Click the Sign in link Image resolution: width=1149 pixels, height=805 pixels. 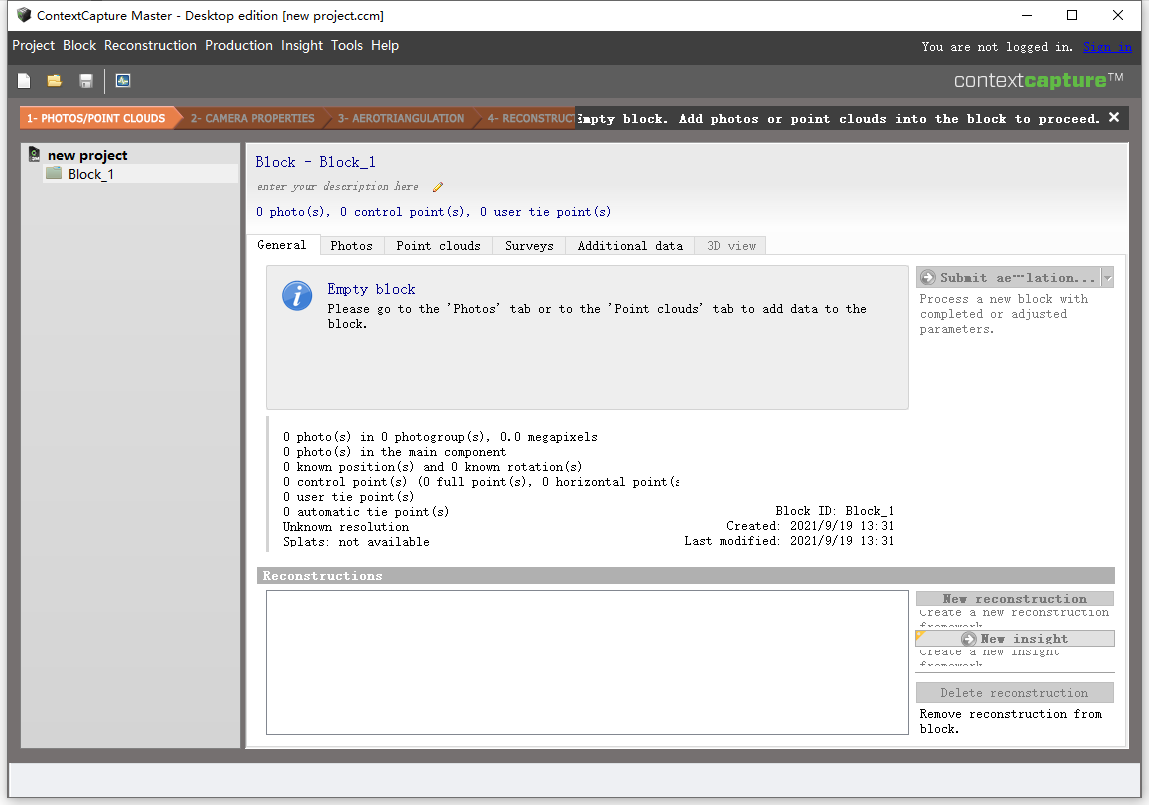[1107, 47]
